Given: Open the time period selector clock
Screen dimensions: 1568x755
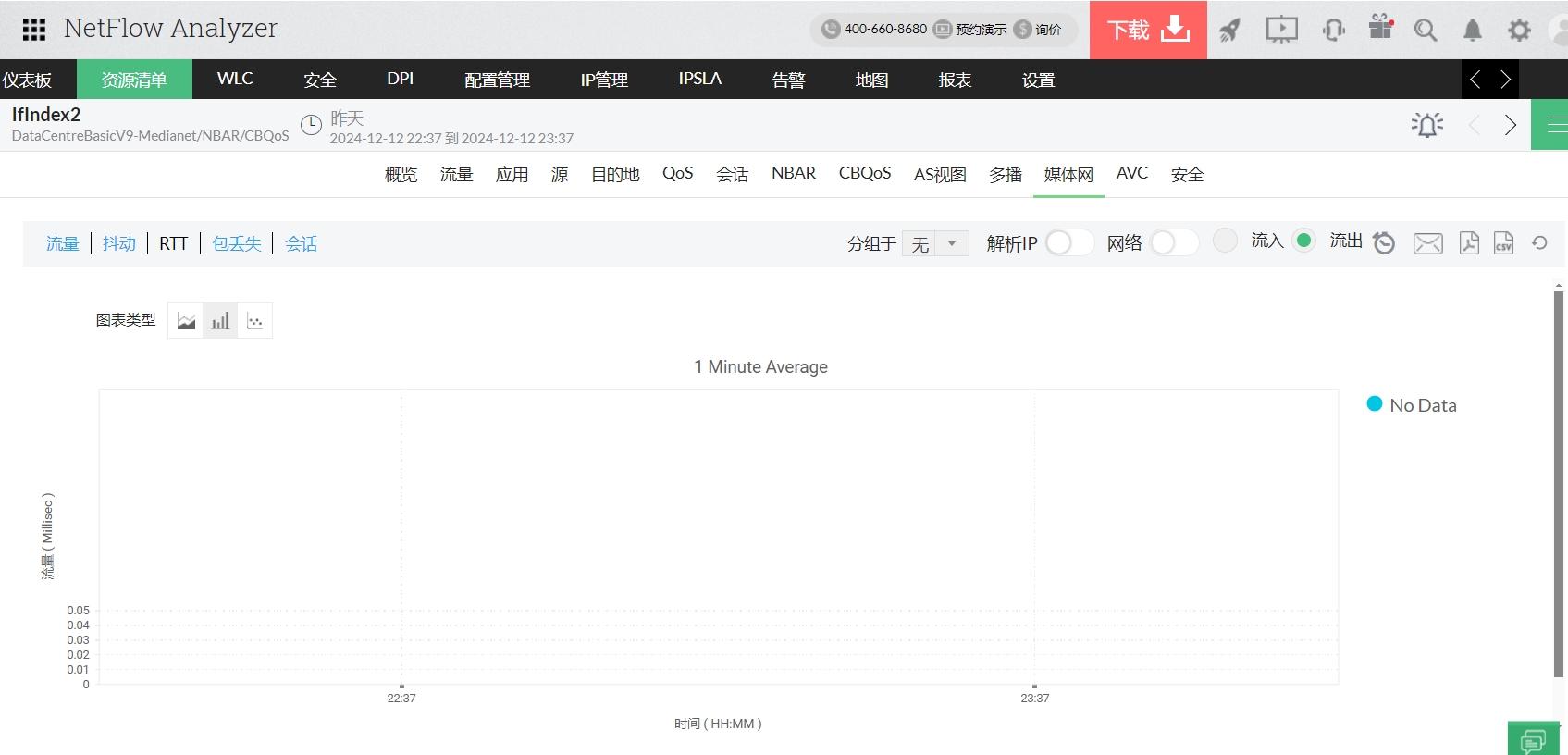Looking at the screenshot, I should tap(312, 124).
